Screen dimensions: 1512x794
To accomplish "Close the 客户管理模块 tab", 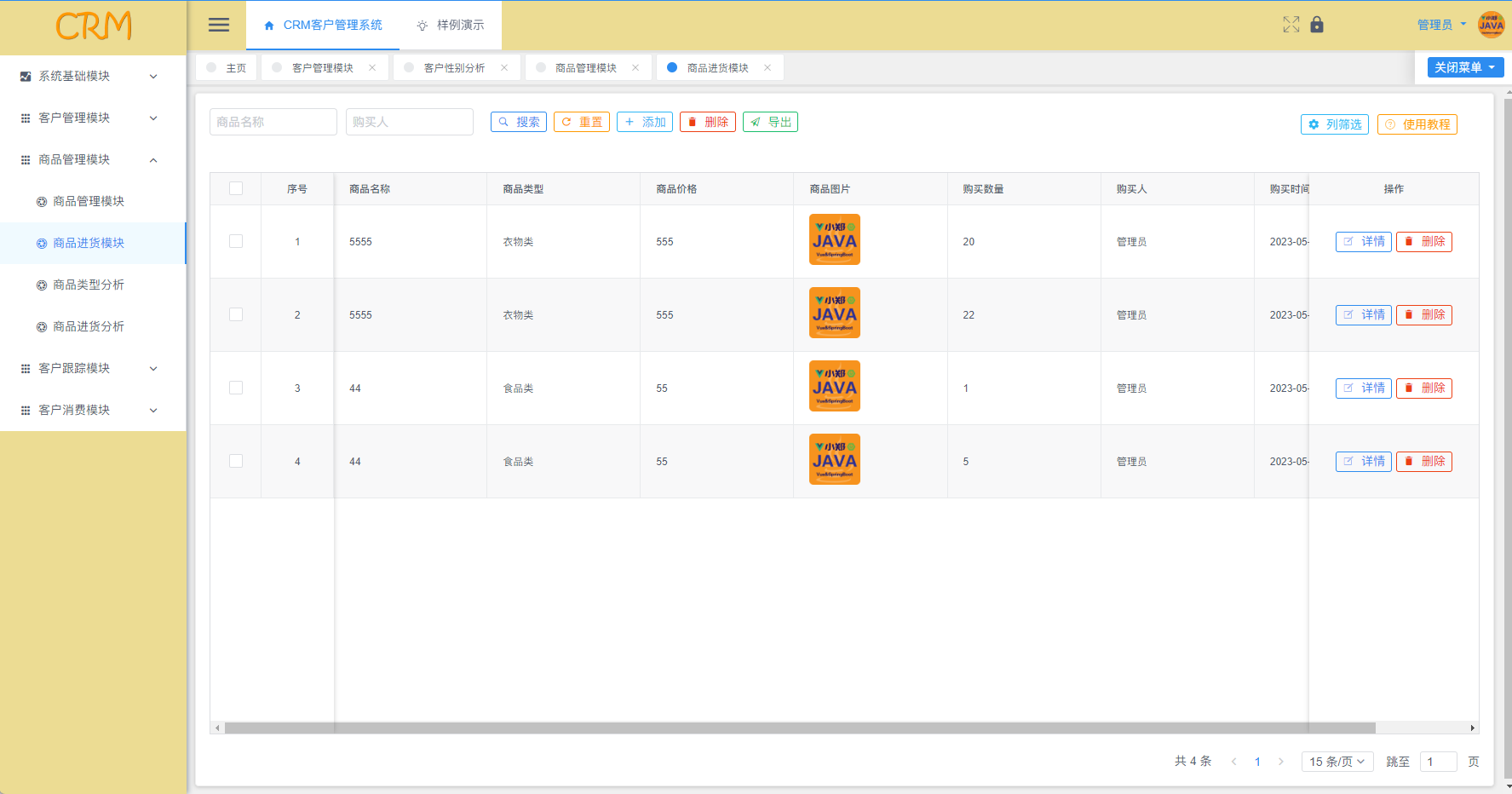I will point(372,68).
